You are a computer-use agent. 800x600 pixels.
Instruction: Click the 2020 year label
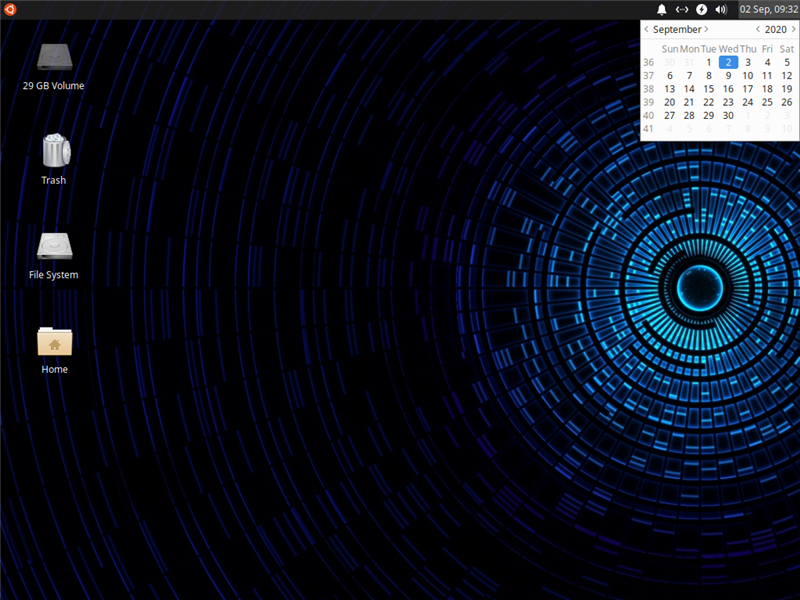coord(776,30)
